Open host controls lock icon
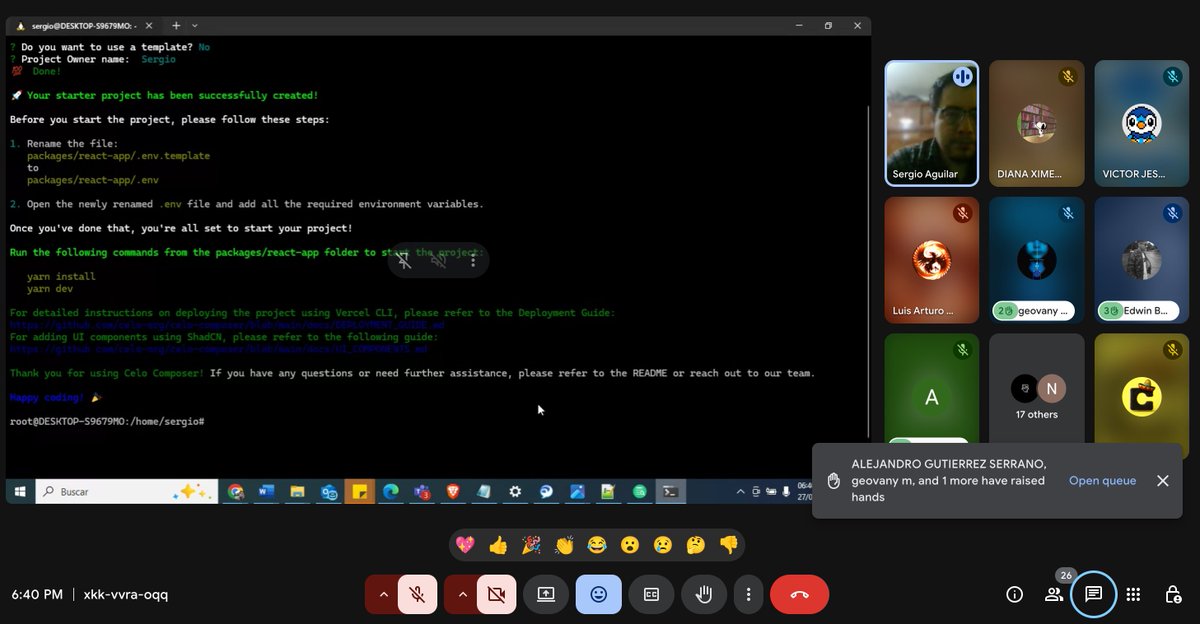Screen dimensions: 1200x624 tap(1173, 594)
